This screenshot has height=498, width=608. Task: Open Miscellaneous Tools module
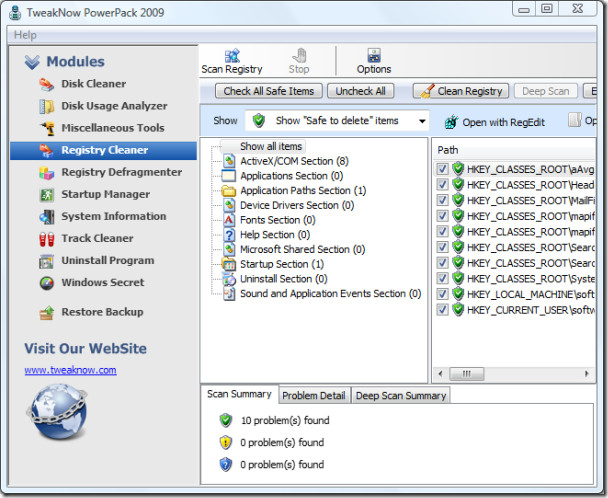pyautogui.click(x=102, y=128)
